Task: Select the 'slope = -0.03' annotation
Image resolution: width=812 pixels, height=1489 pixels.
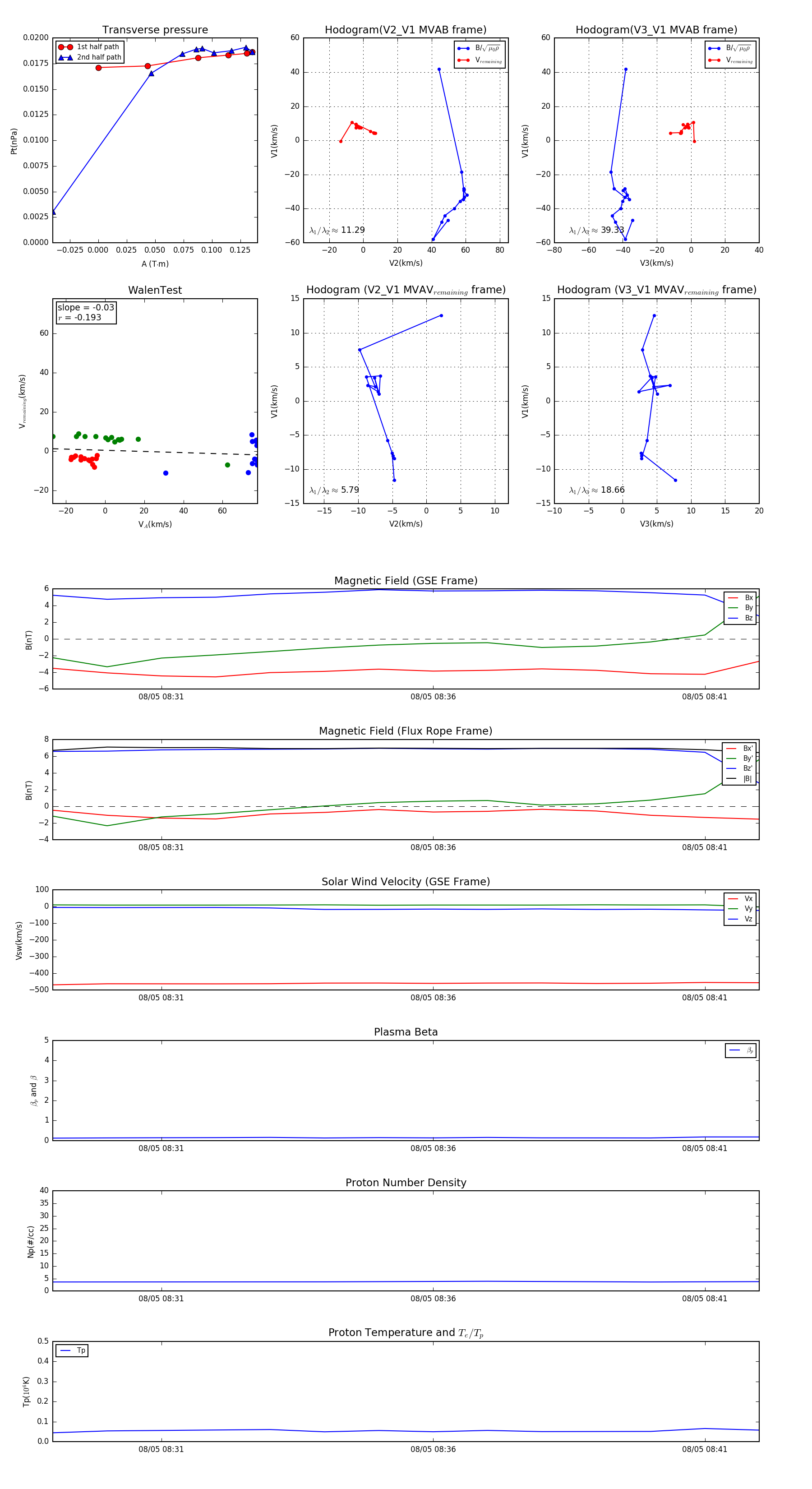Action: (x=86, y=308)
